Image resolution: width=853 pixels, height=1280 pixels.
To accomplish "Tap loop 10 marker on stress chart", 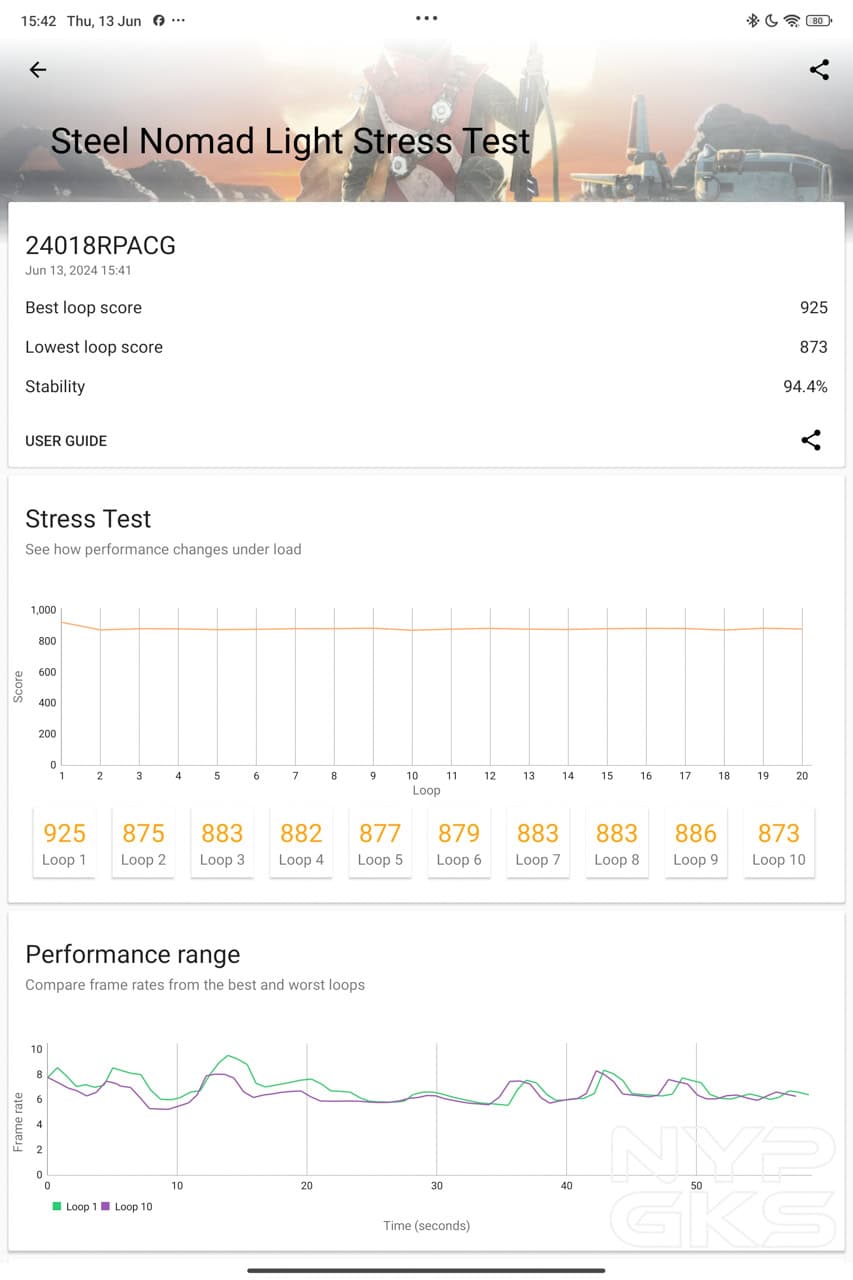I will 412,631.
